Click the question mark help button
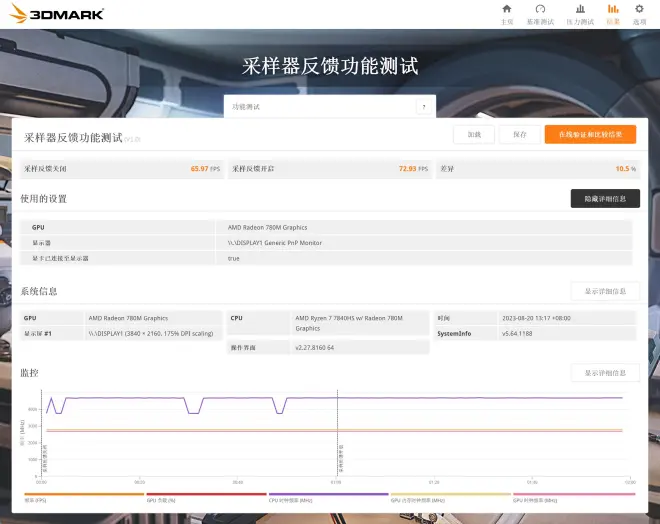Screen dimensions: 660x524 [x=425, y=107]
